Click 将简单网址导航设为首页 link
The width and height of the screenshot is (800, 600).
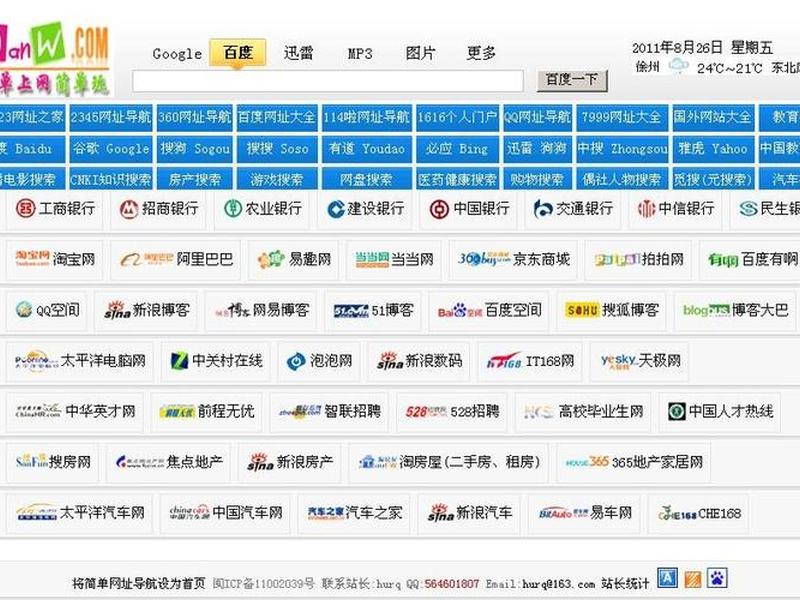pos(139,583)
